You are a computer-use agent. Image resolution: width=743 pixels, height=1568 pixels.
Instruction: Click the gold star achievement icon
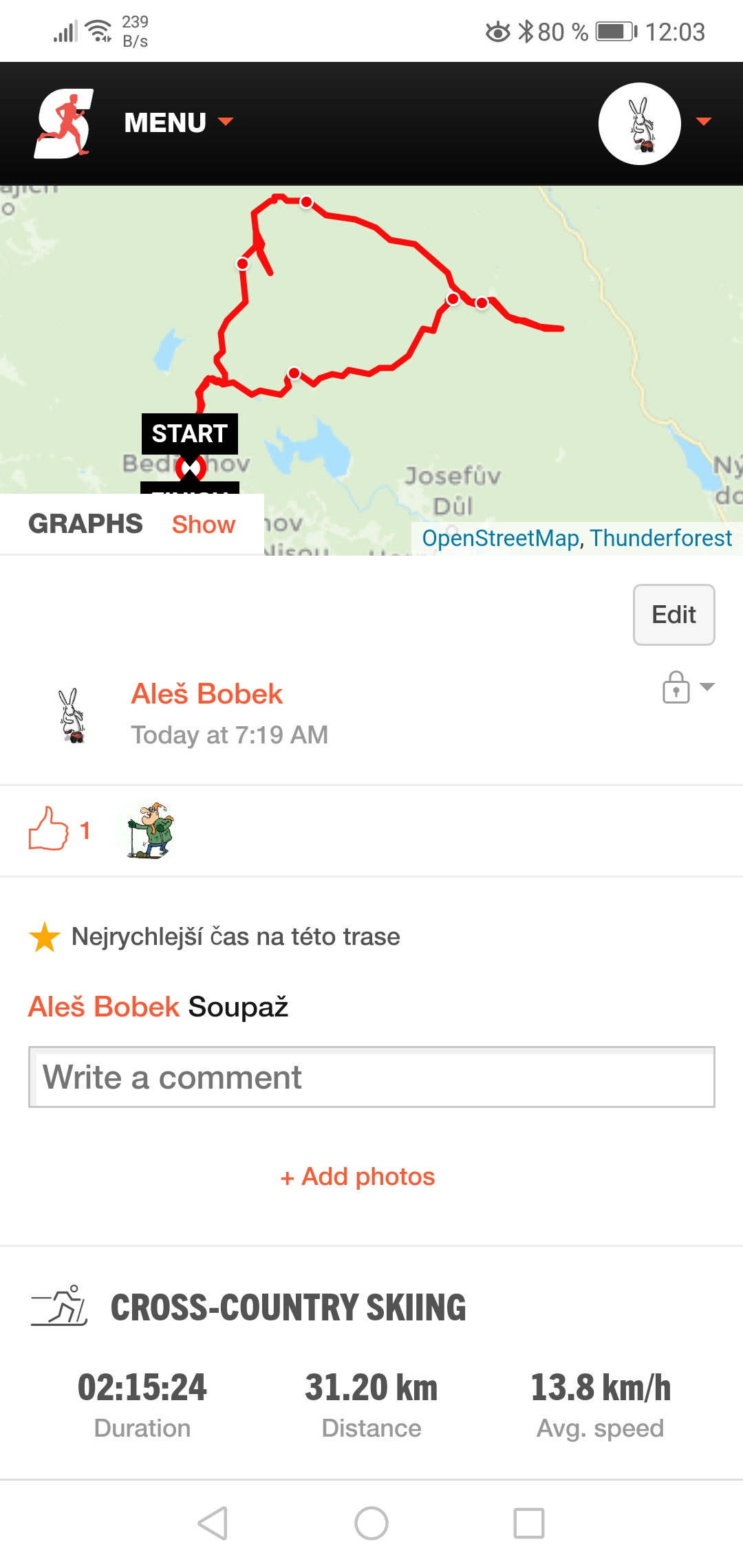45,937
